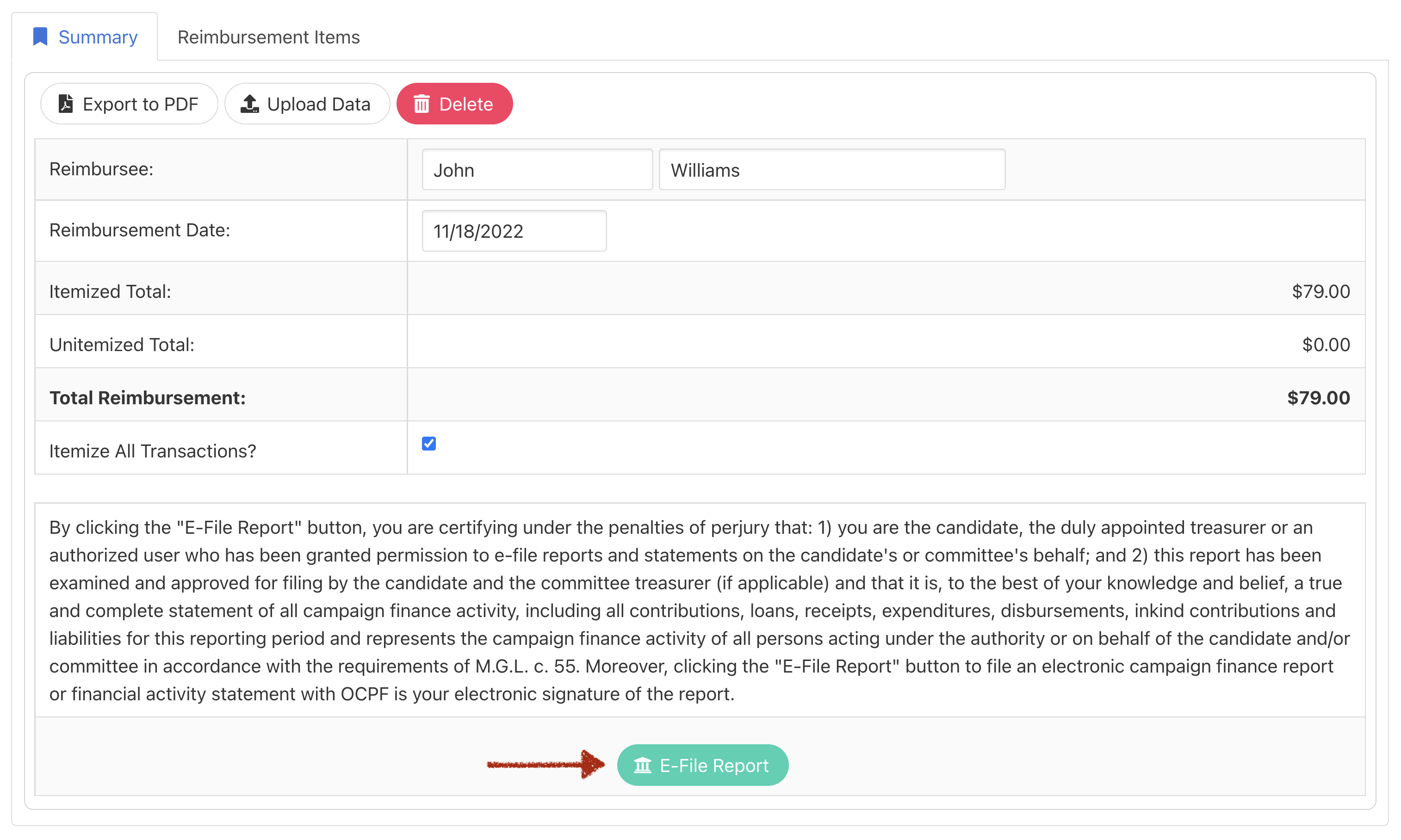Click the Itemized Total $79.00 value
This screenshot has width=1401, height=840.
[x=1320, y=291]
